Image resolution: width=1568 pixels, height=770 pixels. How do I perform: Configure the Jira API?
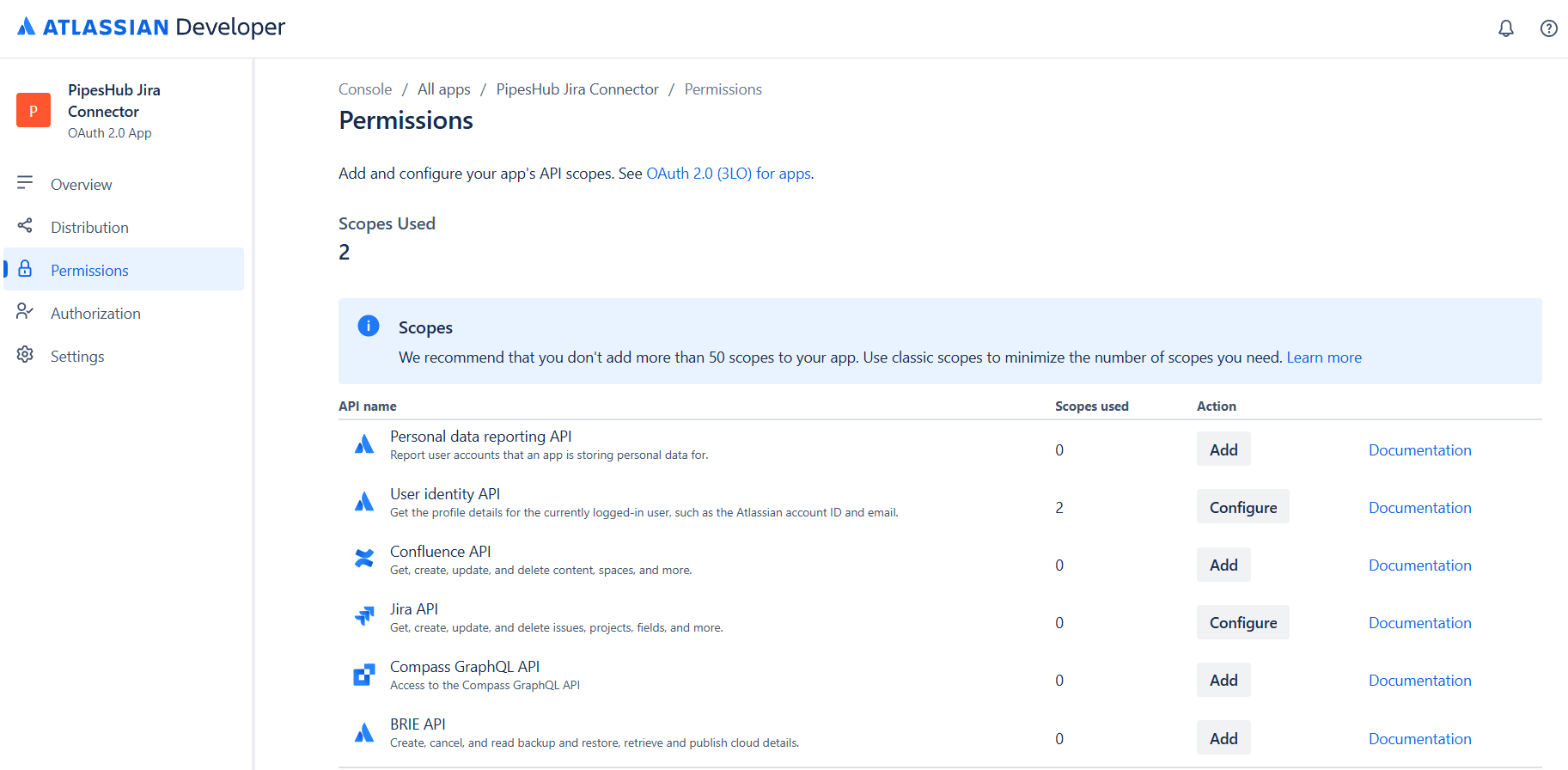point(1243,622)
